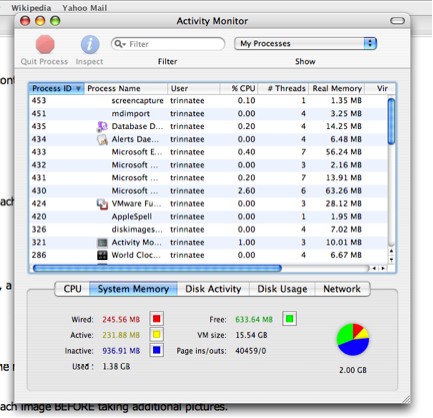
Task: Open Wikipedia bookmark in browser behind
Action: tap(31, 8)
